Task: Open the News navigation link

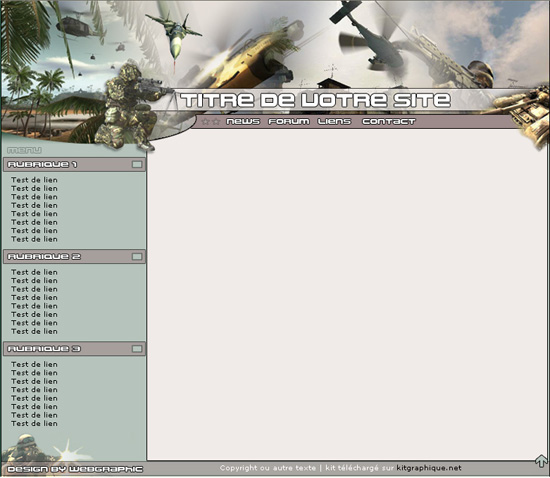Action: [x=243, y=122]
